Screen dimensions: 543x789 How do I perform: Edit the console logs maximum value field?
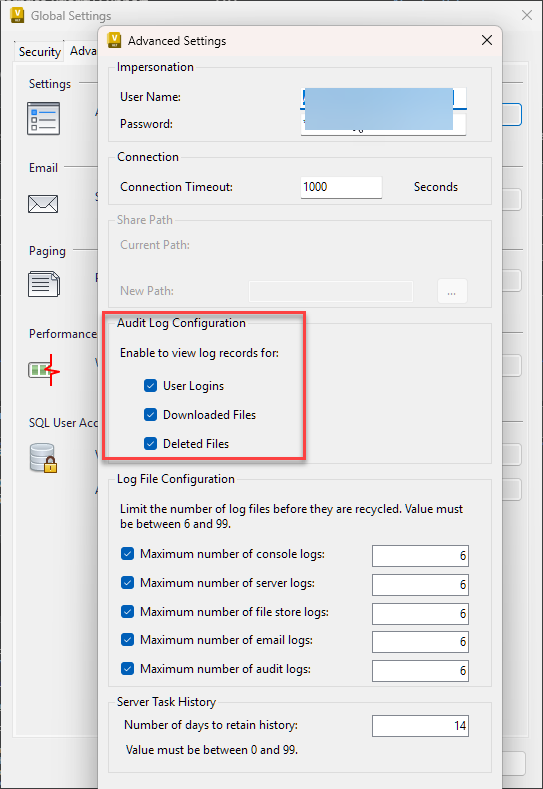pyautogui.click(x=420, y=556)
